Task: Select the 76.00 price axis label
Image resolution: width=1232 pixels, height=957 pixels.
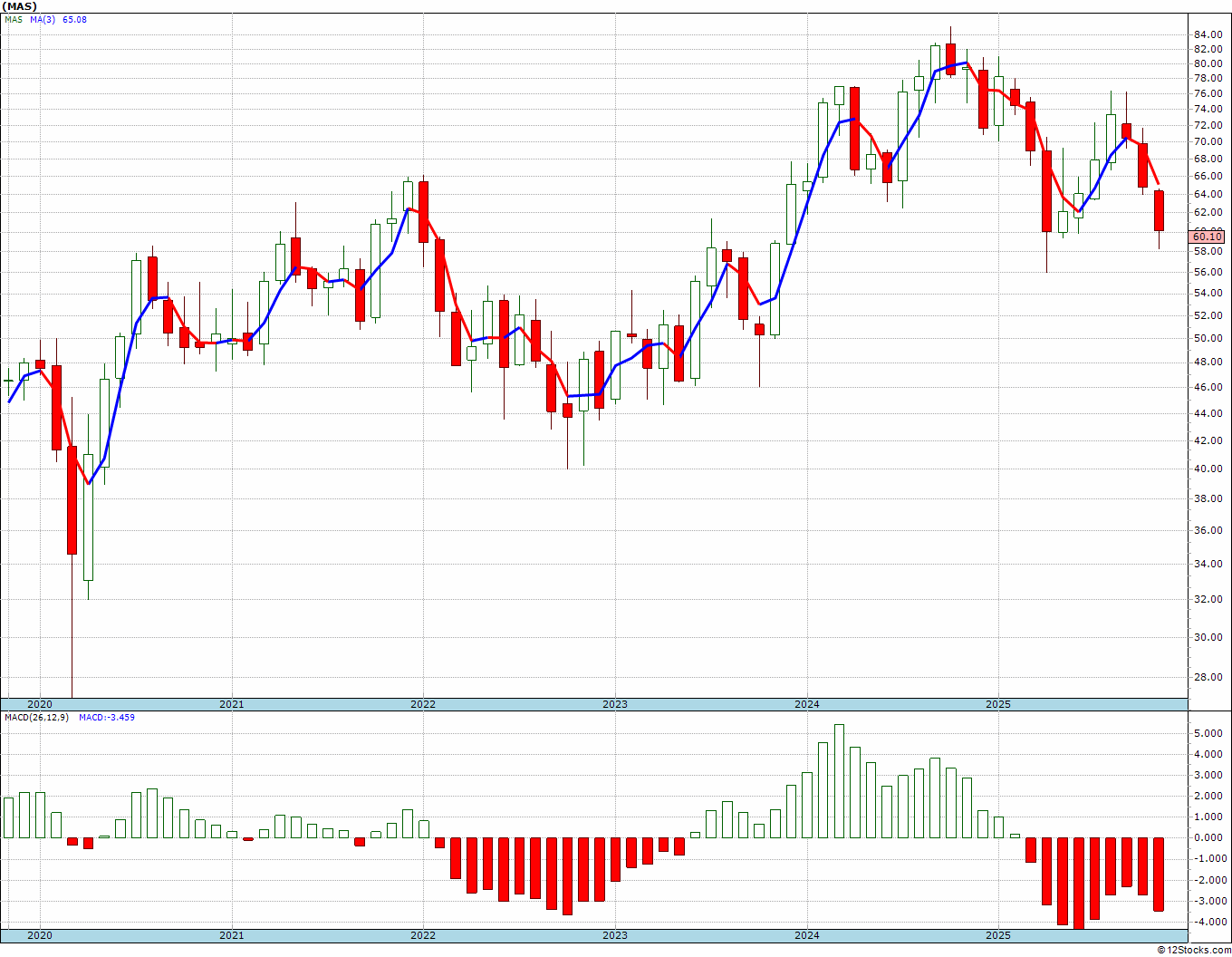Action: pyautogui.click(x=1208, y=94)
